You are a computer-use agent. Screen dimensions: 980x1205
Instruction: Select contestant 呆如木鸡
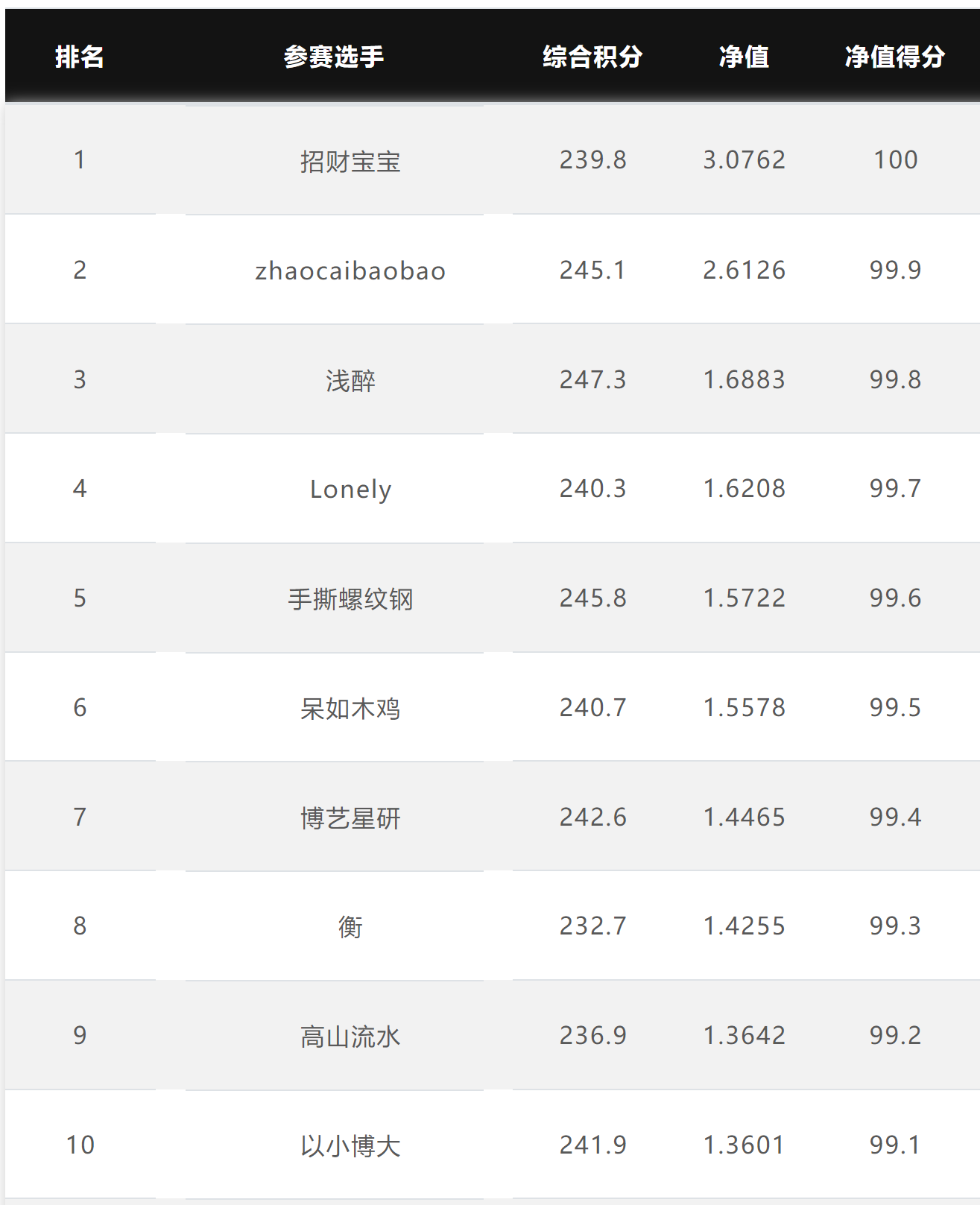click(x=350, y=708)
